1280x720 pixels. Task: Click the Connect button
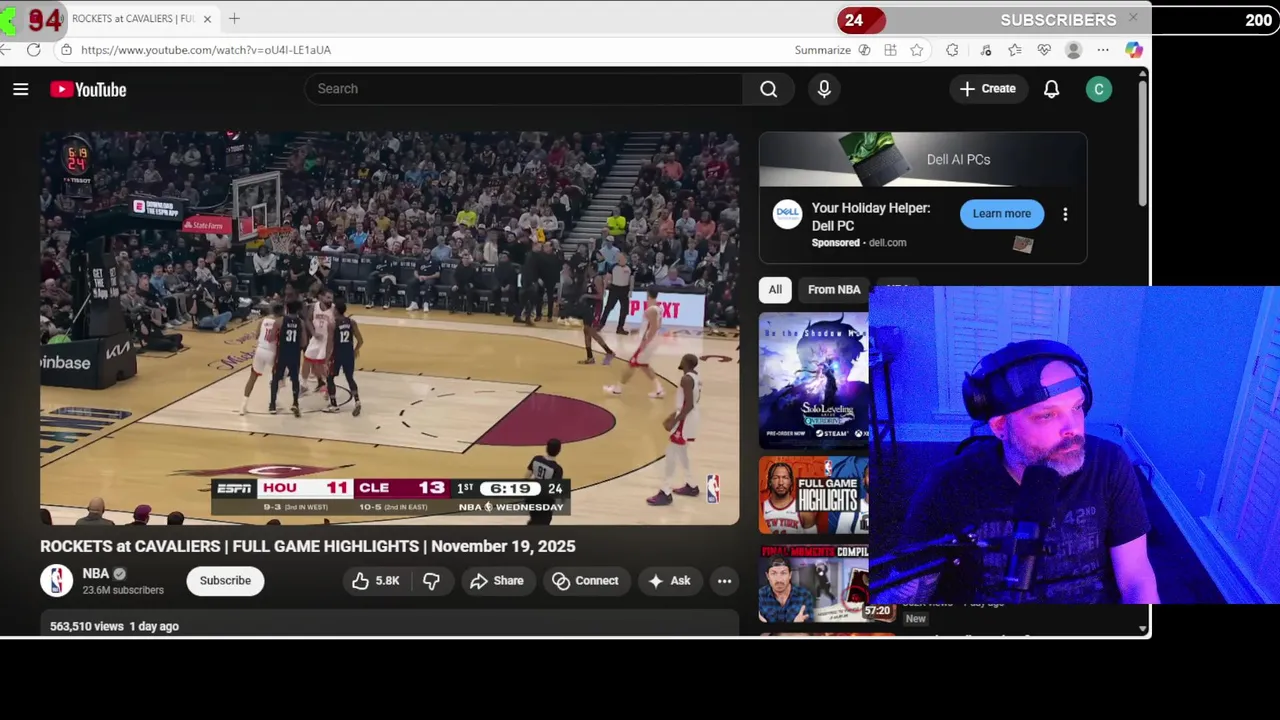tap(586, 581)
